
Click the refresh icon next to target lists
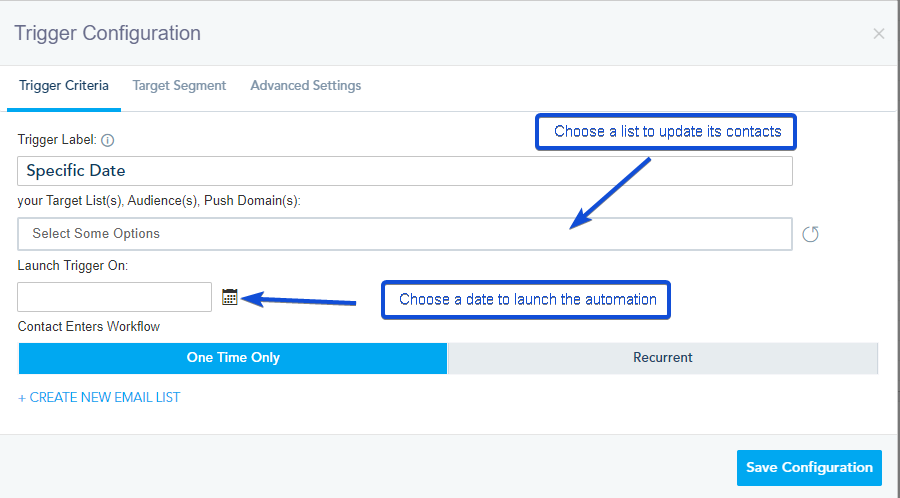point(810,234)
